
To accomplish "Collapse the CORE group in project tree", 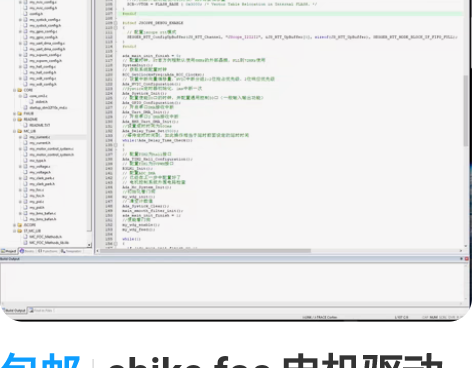I will (15, 90).
